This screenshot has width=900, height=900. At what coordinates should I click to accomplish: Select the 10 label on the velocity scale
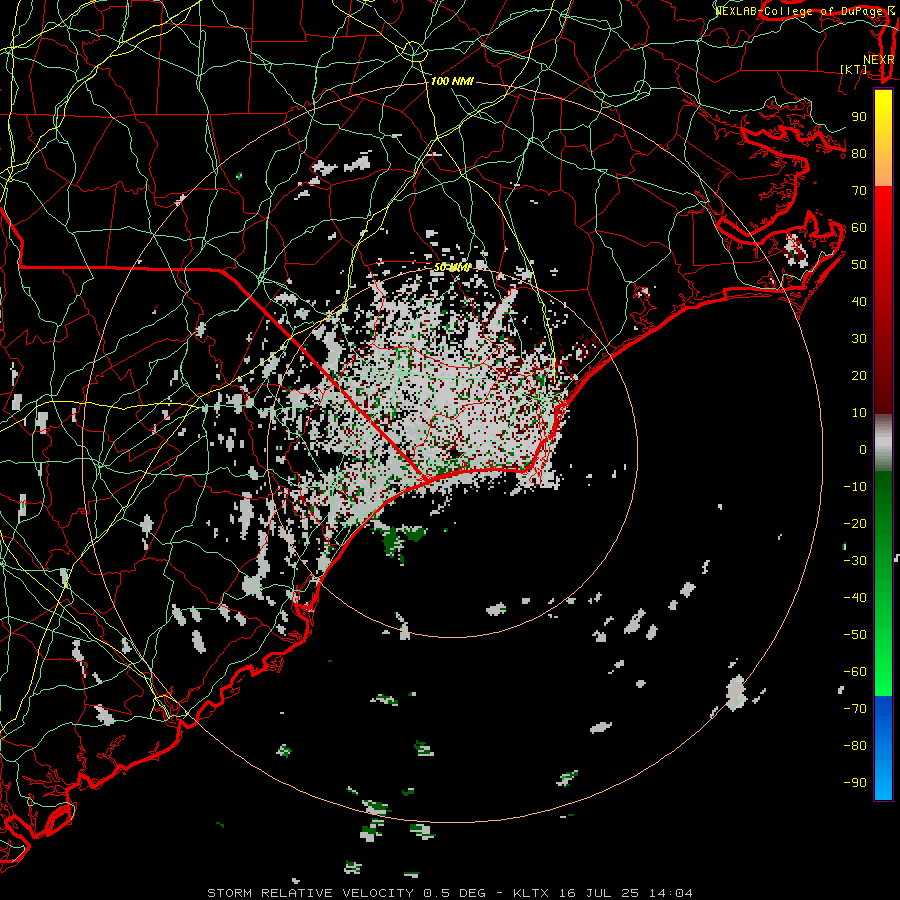click(859, 413)
